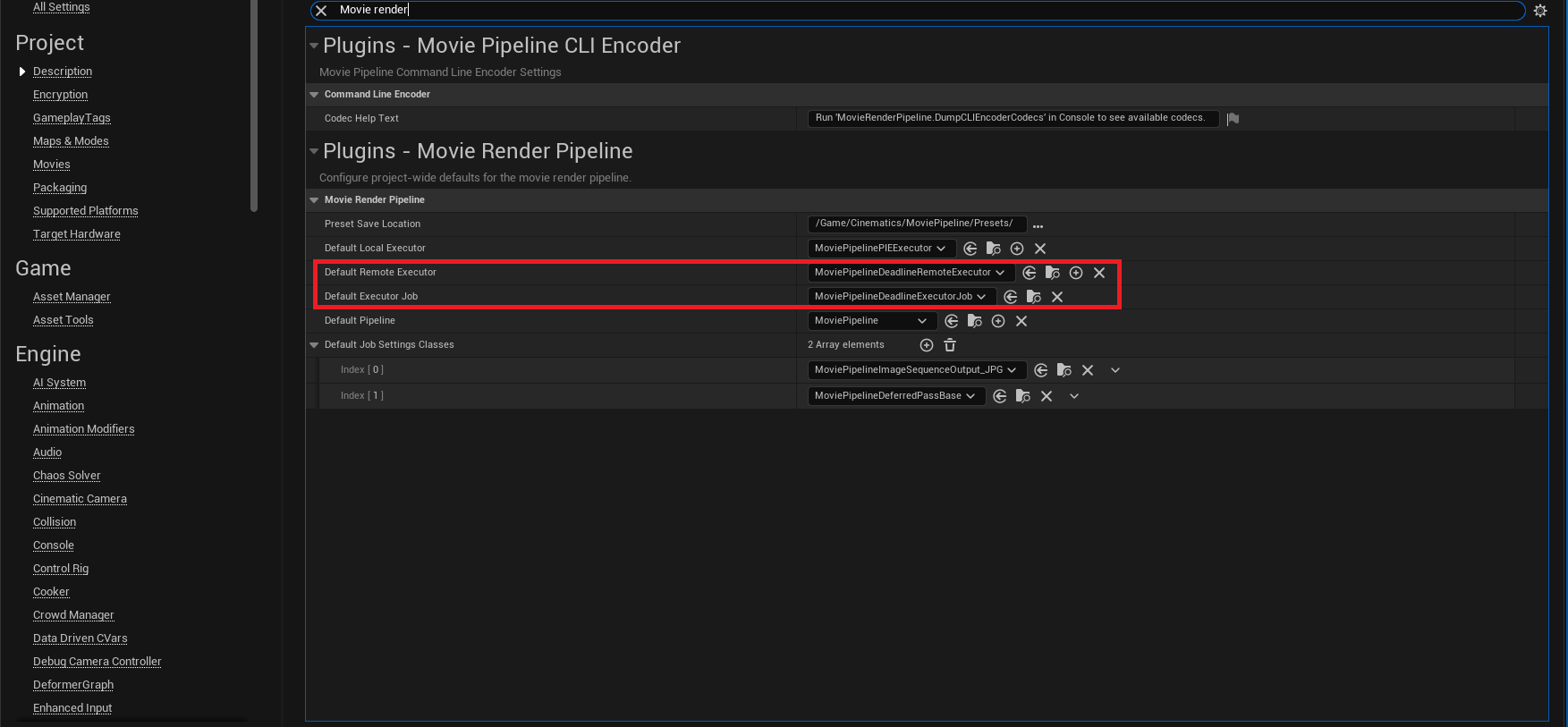
Task: Browse to asset for Default Remote Executor
Action: (1053, 273)
